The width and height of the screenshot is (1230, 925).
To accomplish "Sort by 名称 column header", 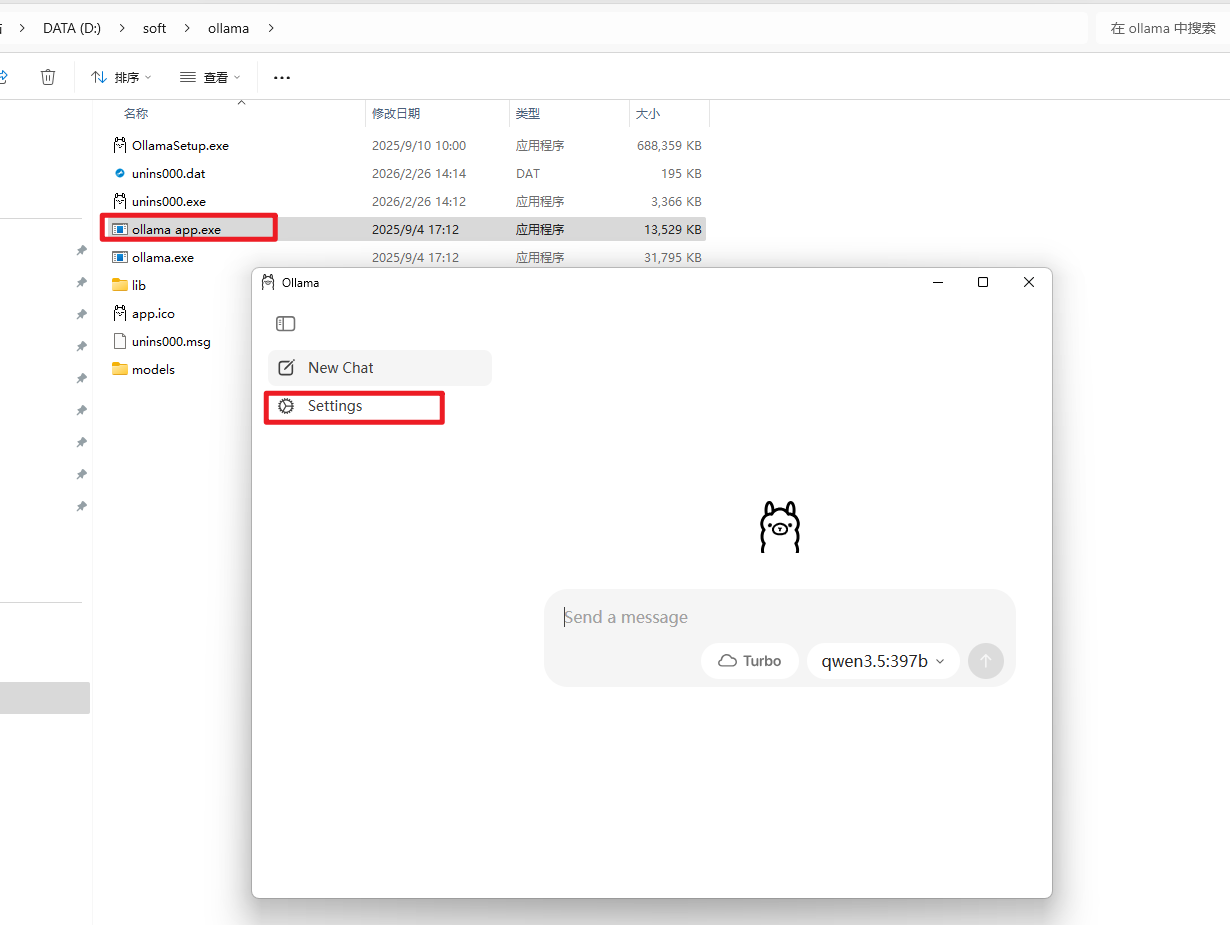I will tap(136, 114).
